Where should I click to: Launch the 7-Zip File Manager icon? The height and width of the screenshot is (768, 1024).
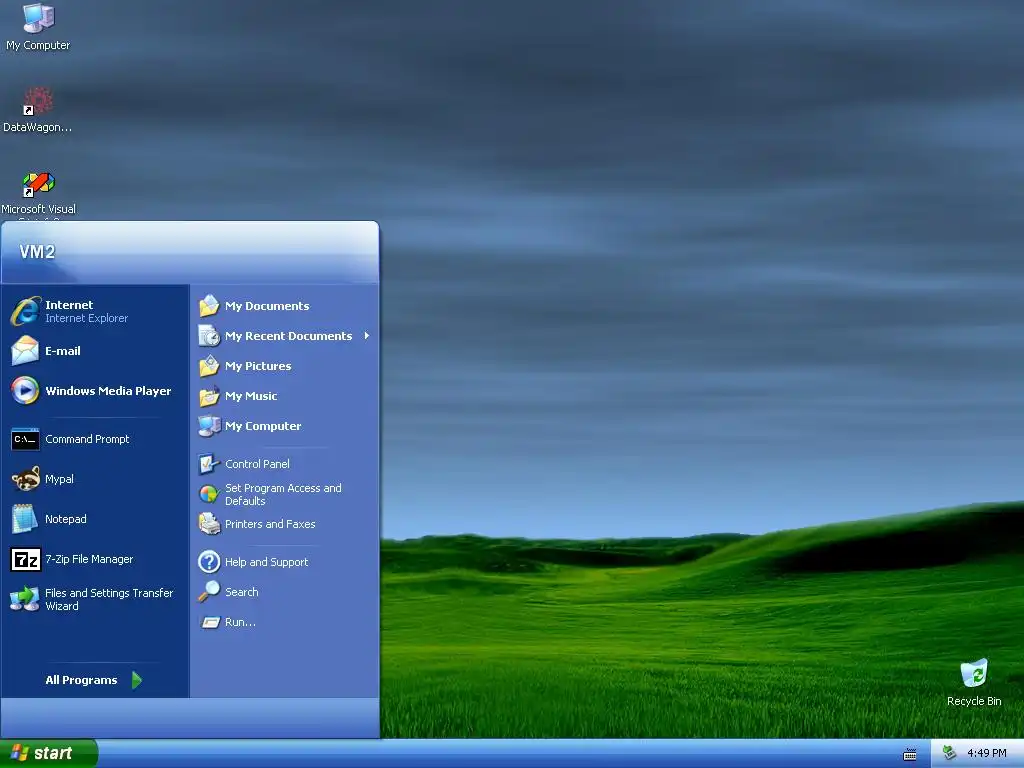tap(25, 559)
